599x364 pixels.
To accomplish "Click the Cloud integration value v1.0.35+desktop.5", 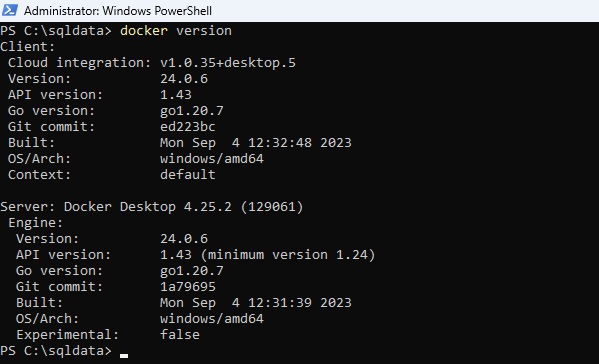I will 228,63.
